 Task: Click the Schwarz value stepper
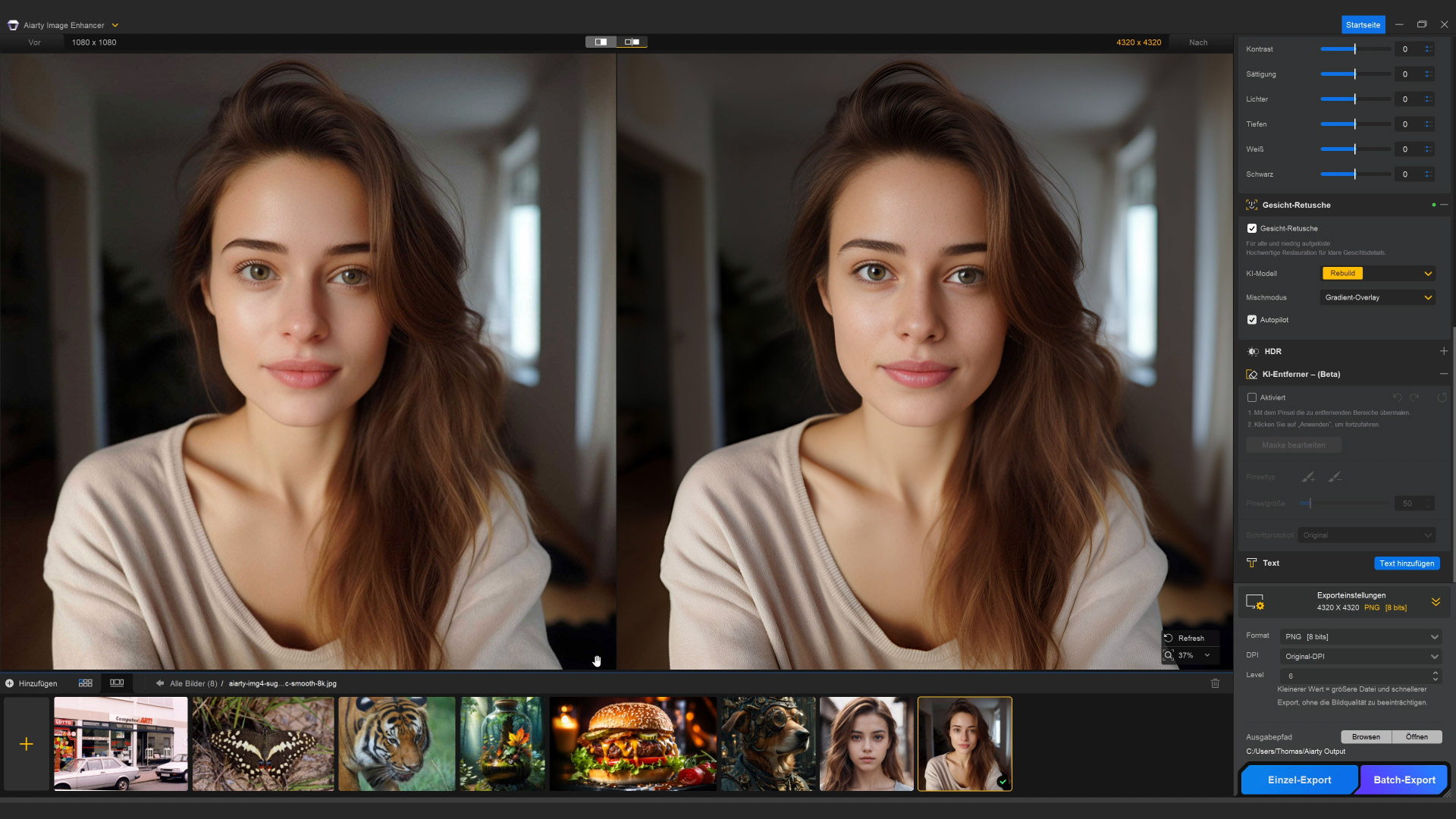coord(1428,174)
